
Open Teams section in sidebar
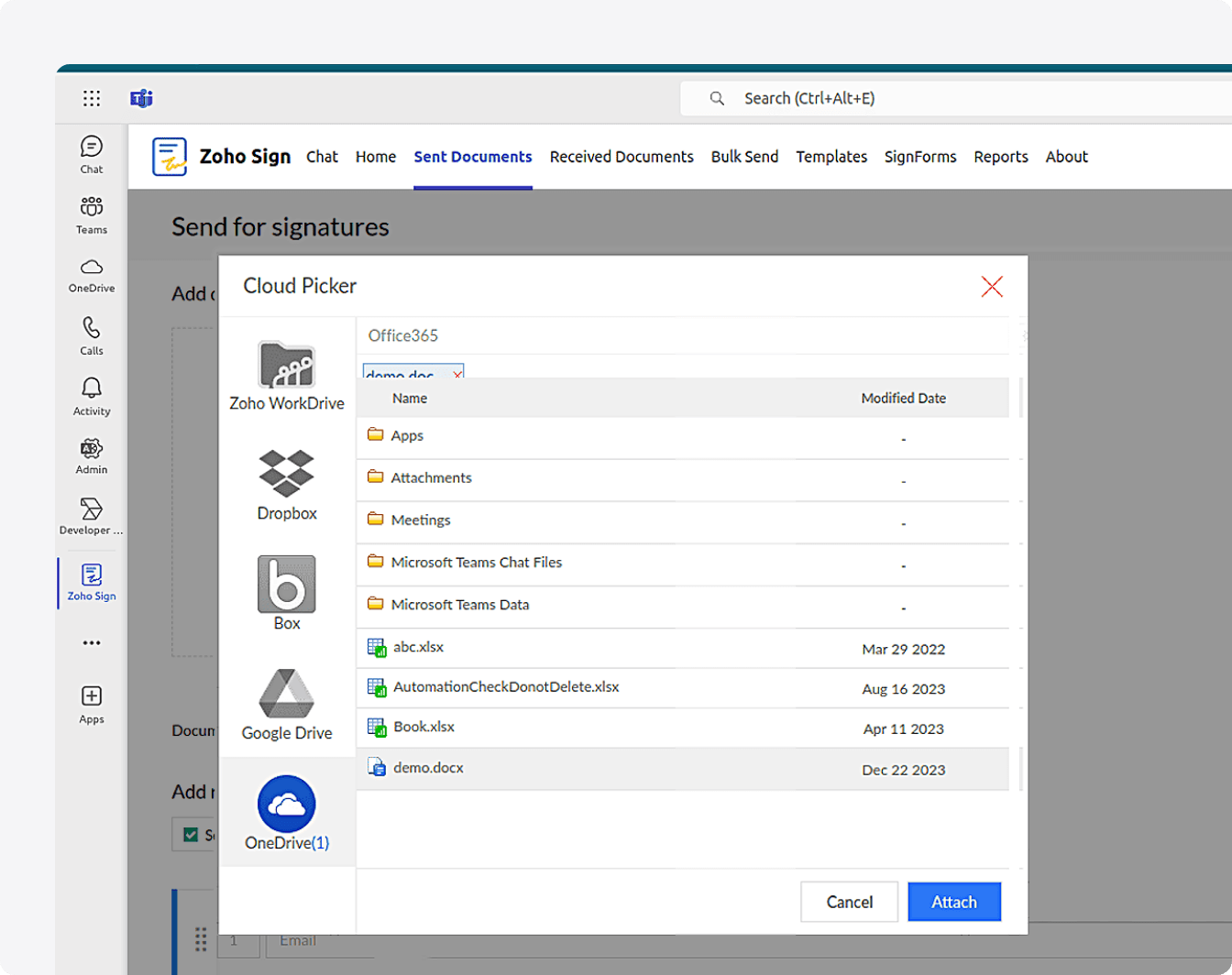(92, 214)
